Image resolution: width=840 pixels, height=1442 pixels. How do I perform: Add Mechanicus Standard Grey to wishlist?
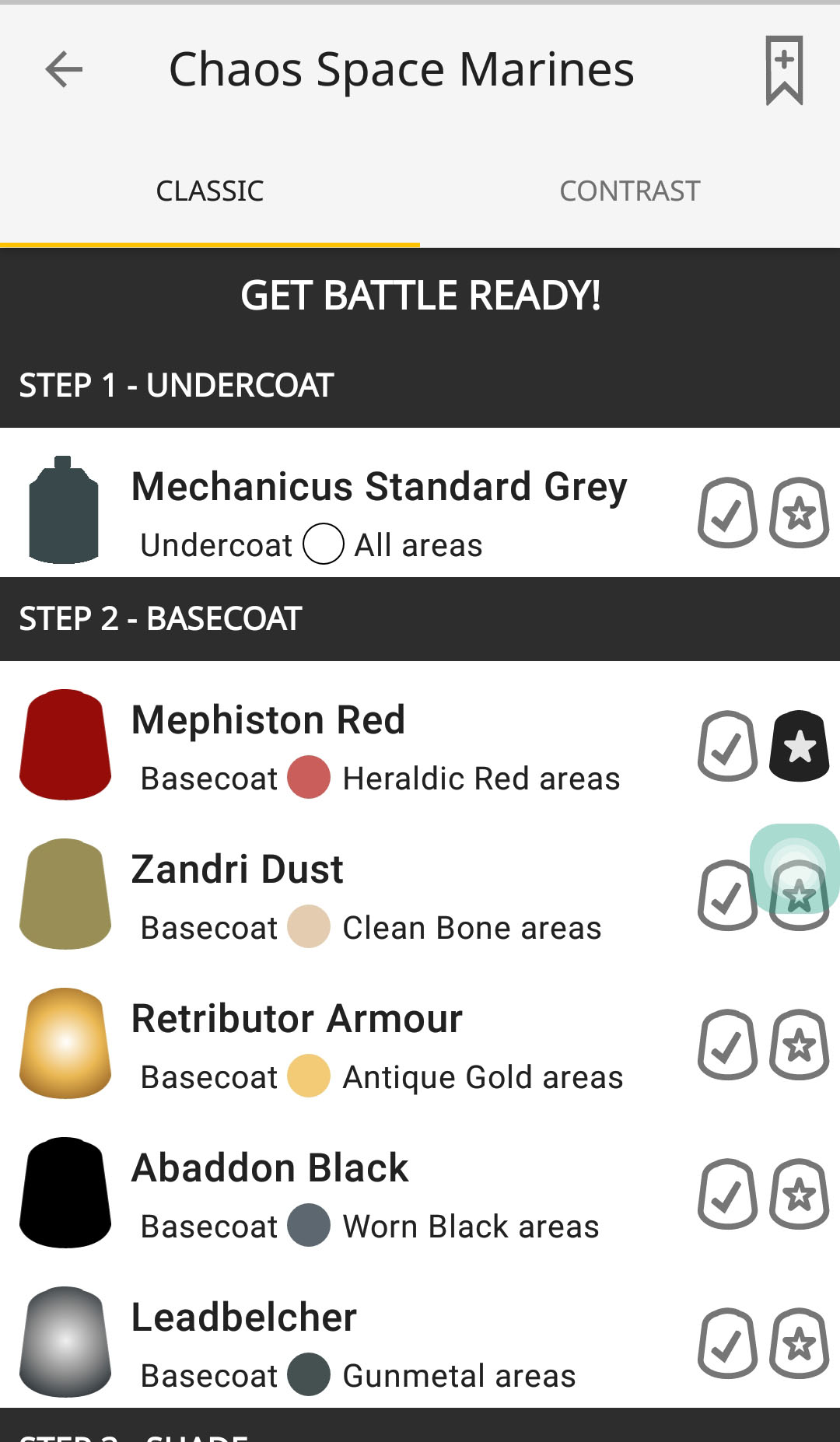pyautogui.click(x=799, y=513)
